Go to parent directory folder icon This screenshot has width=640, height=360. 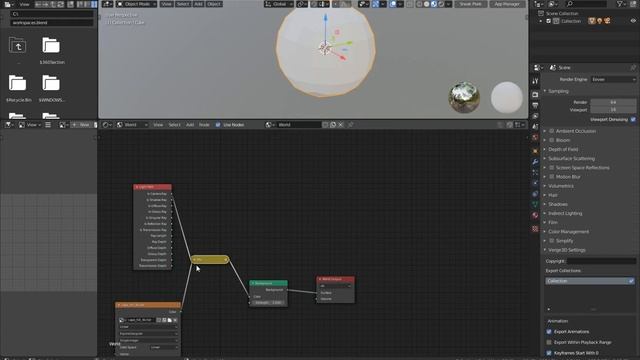(x=18, y=46)
